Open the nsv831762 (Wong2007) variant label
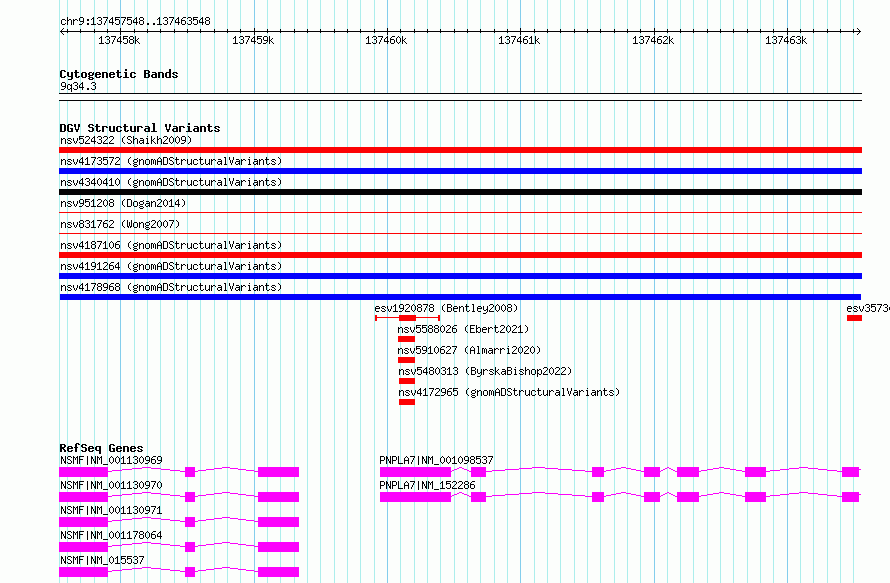890x583 pixels. tap(120, 224)
